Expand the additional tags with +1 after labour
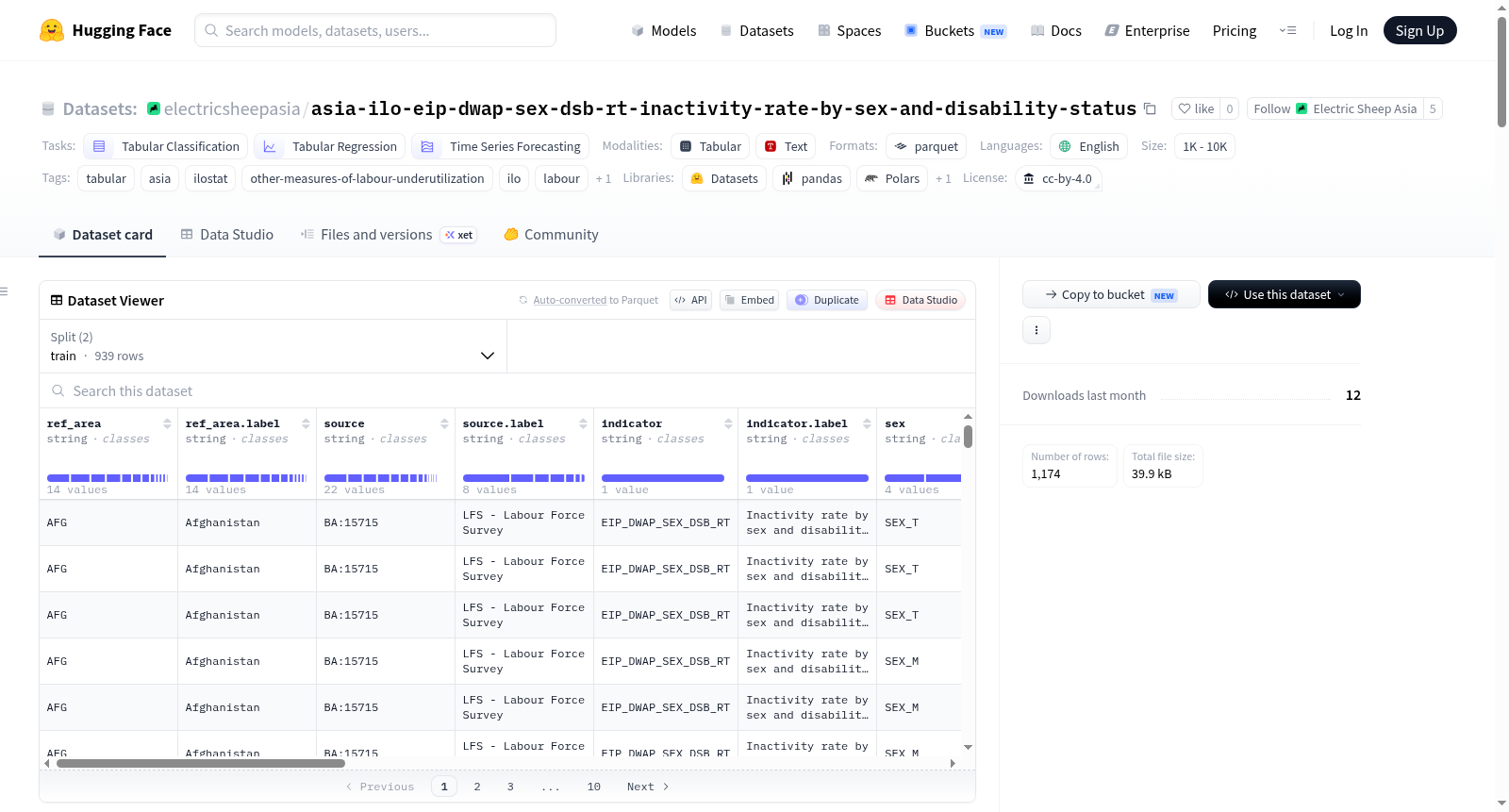The width and height of the screenshot is (1509, 812). click(x=604, y=178)
